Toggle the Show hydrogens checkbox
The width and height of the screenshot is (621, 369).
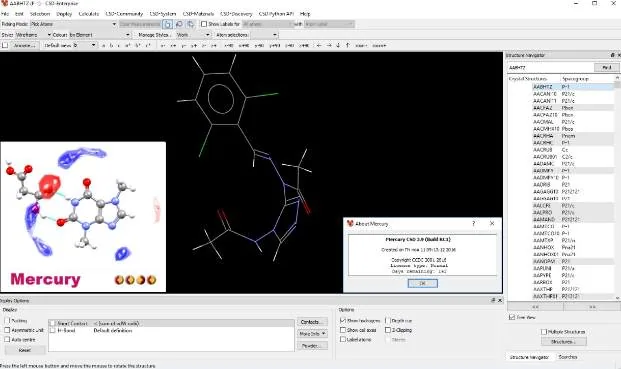[343, 320]
